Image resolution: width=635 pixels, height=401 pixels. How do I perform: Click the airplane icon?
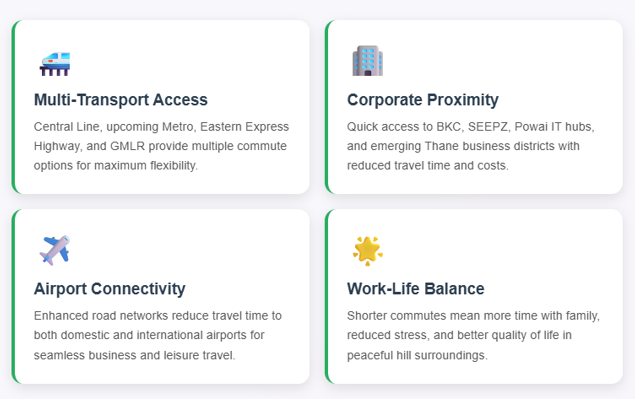pyautogui.click(x=54, y=249)
